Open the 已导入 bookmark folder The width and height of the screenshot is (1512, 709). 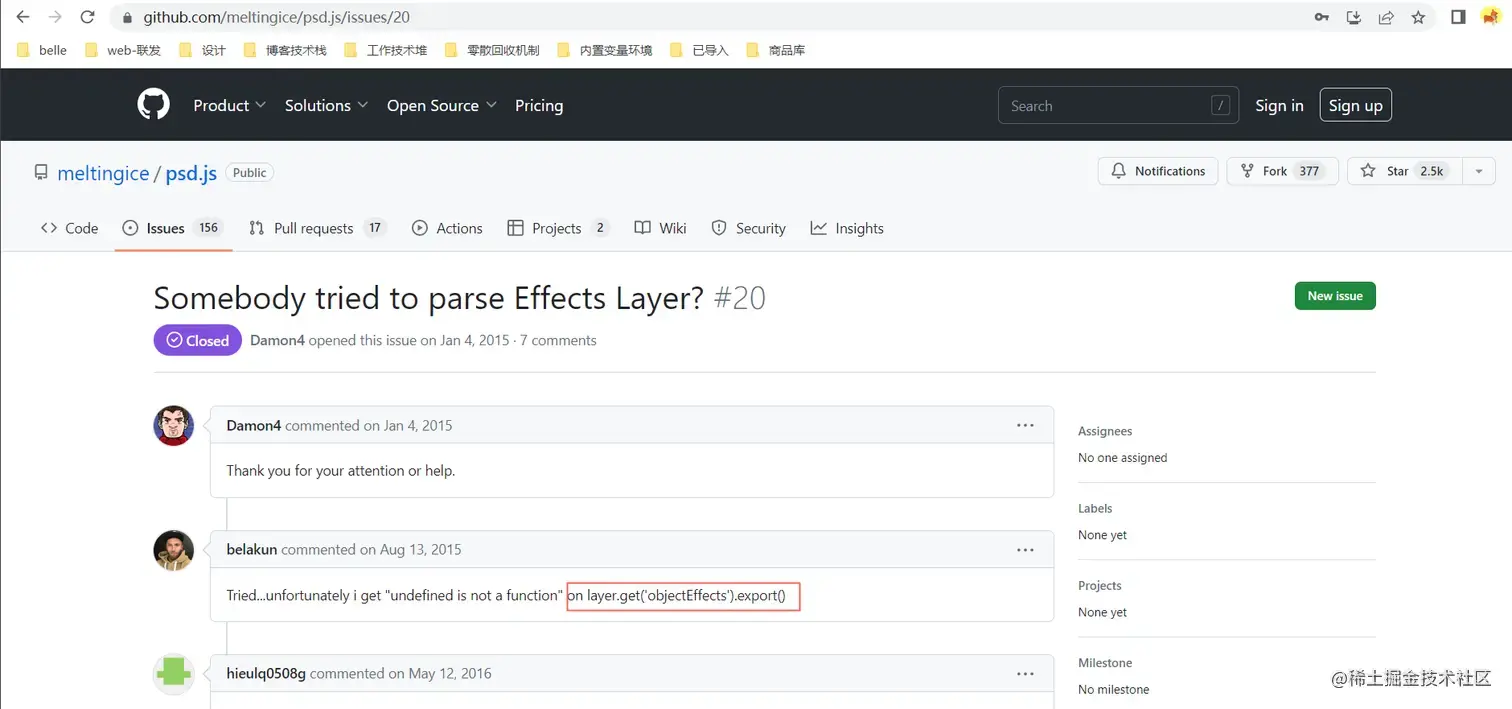tap(699, 50)
